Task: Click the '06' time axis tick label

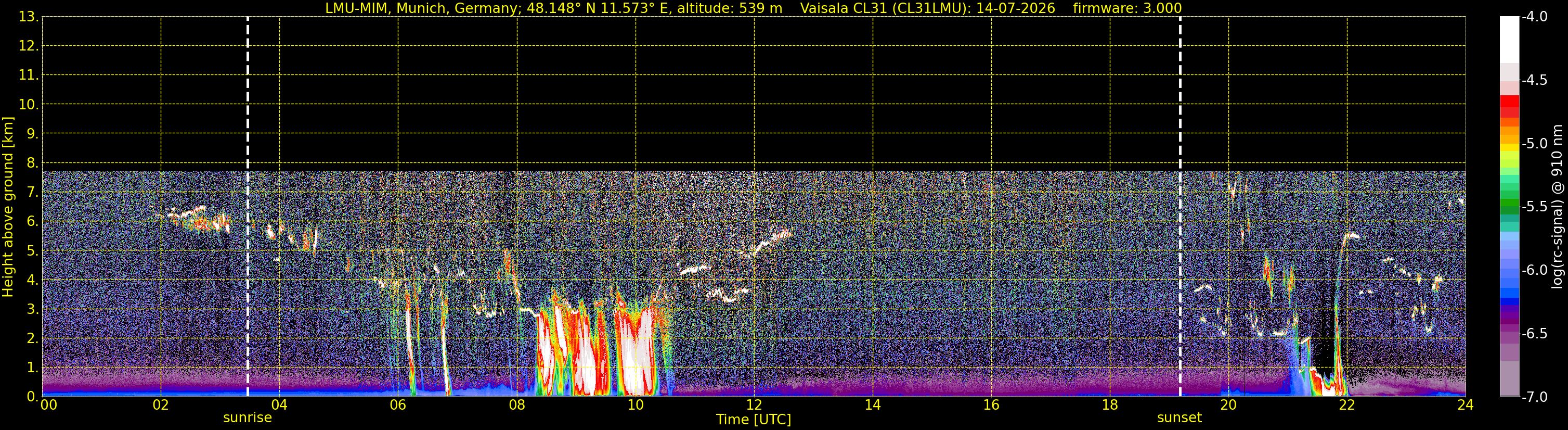Action: 398,405
